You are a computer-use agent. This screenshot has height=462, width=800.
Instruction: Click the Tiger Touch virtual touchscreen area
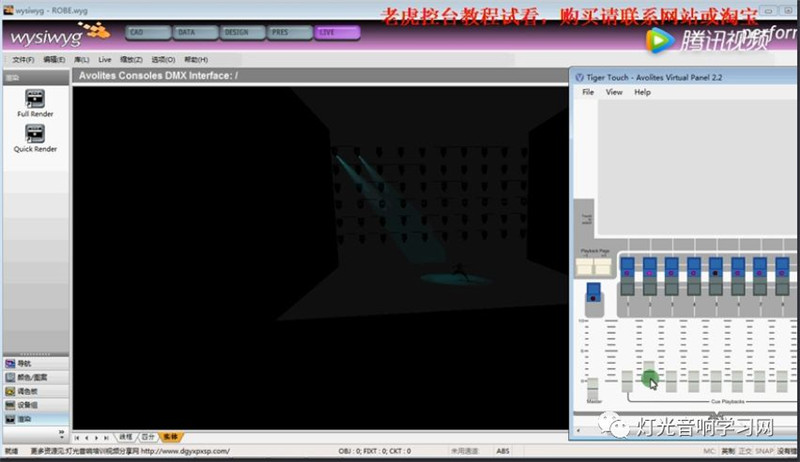click(698, 167)
